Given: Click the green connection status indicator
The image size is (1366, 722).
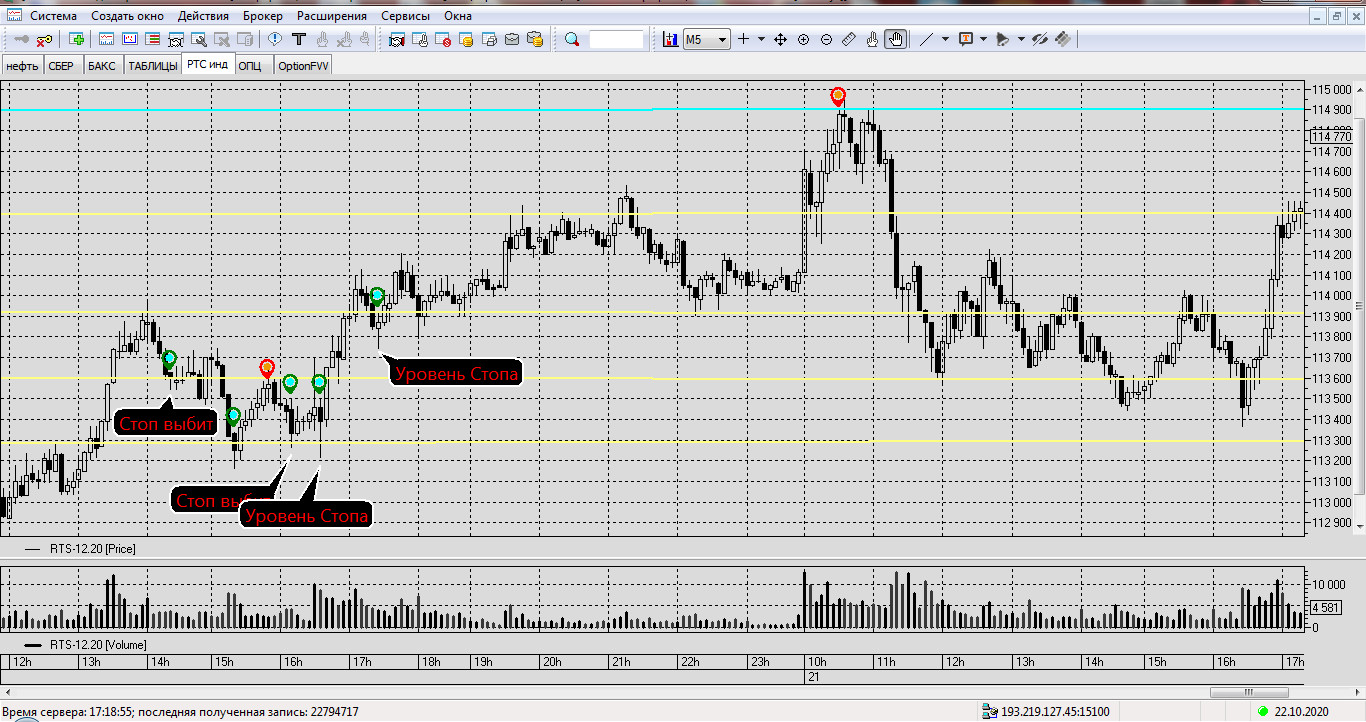Looking at the screenshot, I should coord(1263,712).
